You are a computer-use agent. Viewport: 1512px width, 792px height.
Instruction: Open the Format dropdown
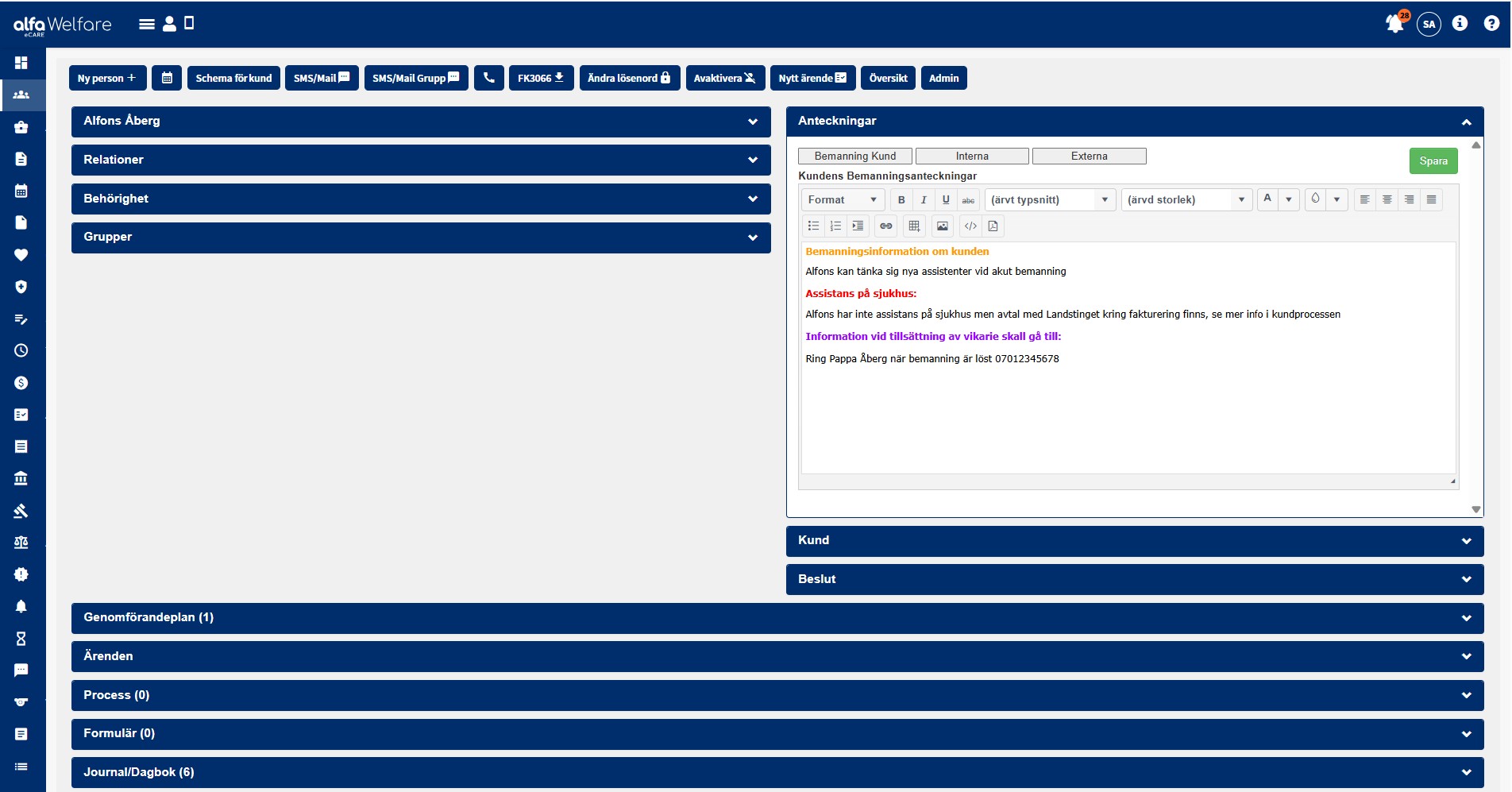pyautogui.click(x=842, y=200)
